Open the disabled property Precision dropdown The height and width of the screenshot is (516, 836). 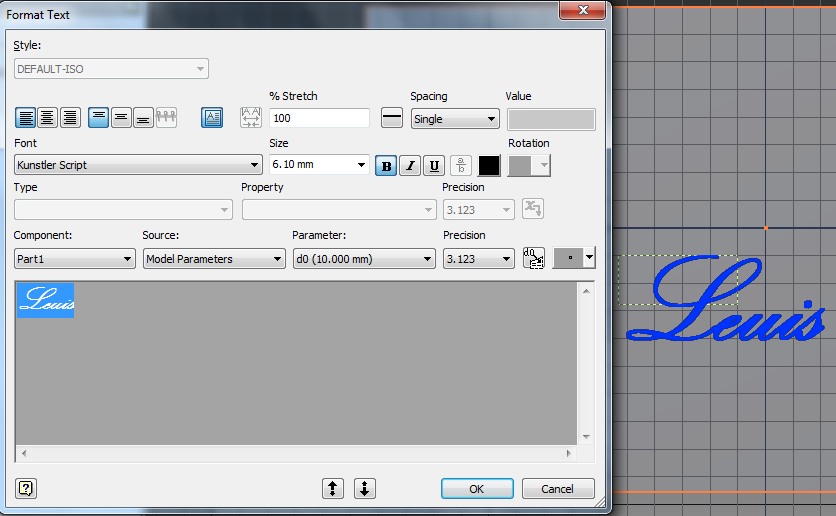[x=479, y=209]
